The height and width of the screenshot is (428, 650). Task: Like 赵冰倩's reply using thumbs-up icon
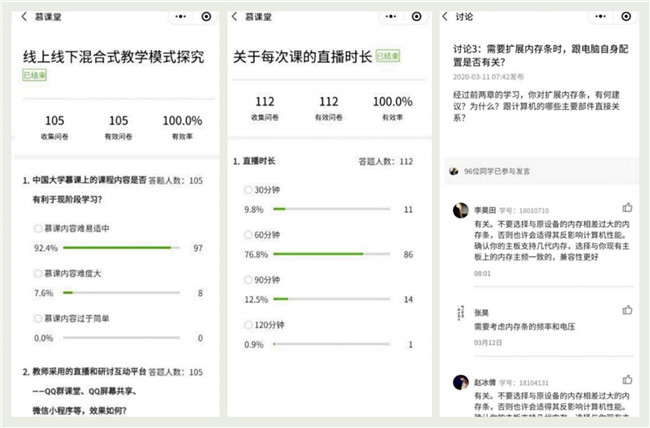pos(627,380)
